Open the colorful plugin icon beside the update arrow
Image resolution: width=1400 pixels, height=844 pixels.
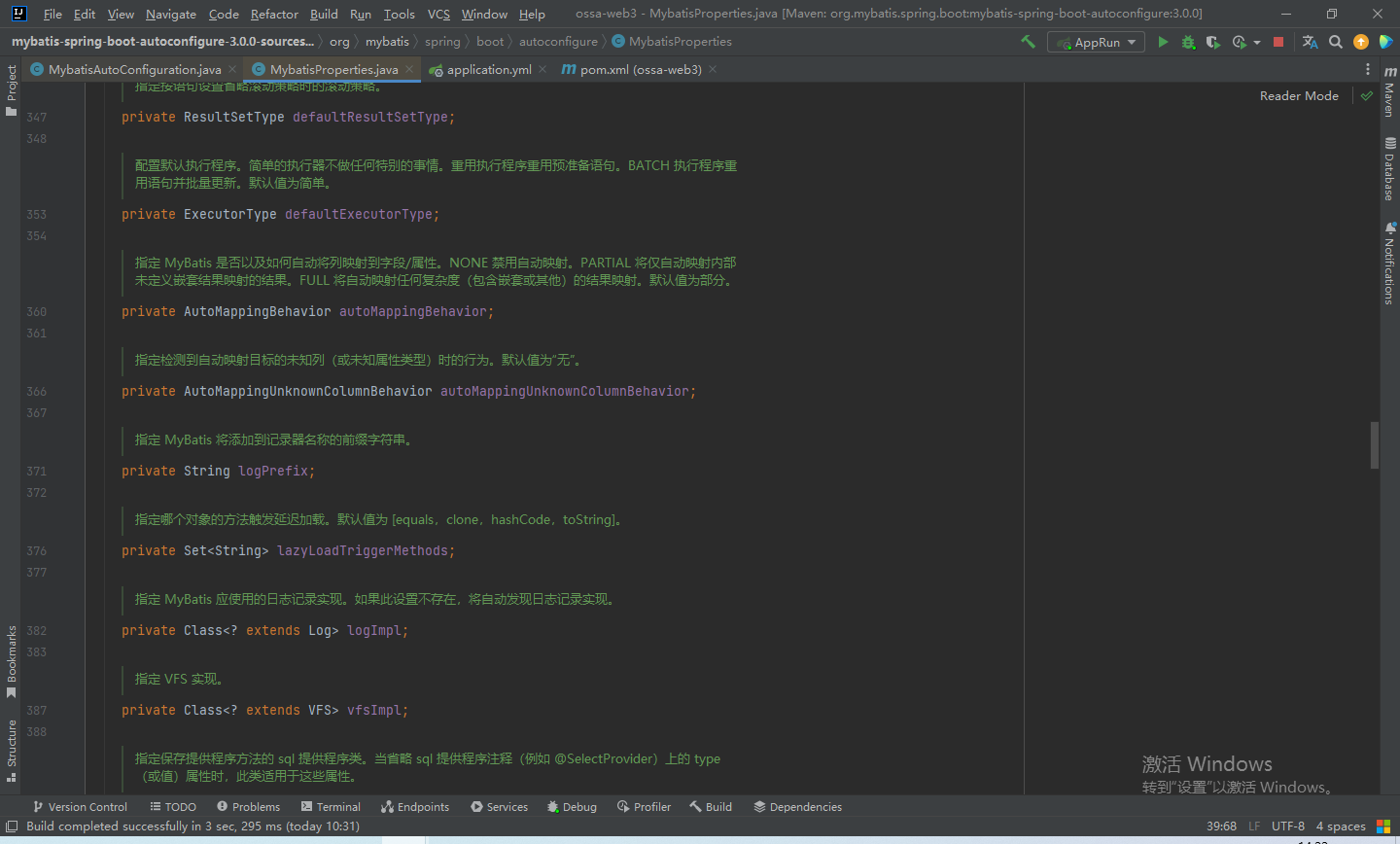(1386, 42)
